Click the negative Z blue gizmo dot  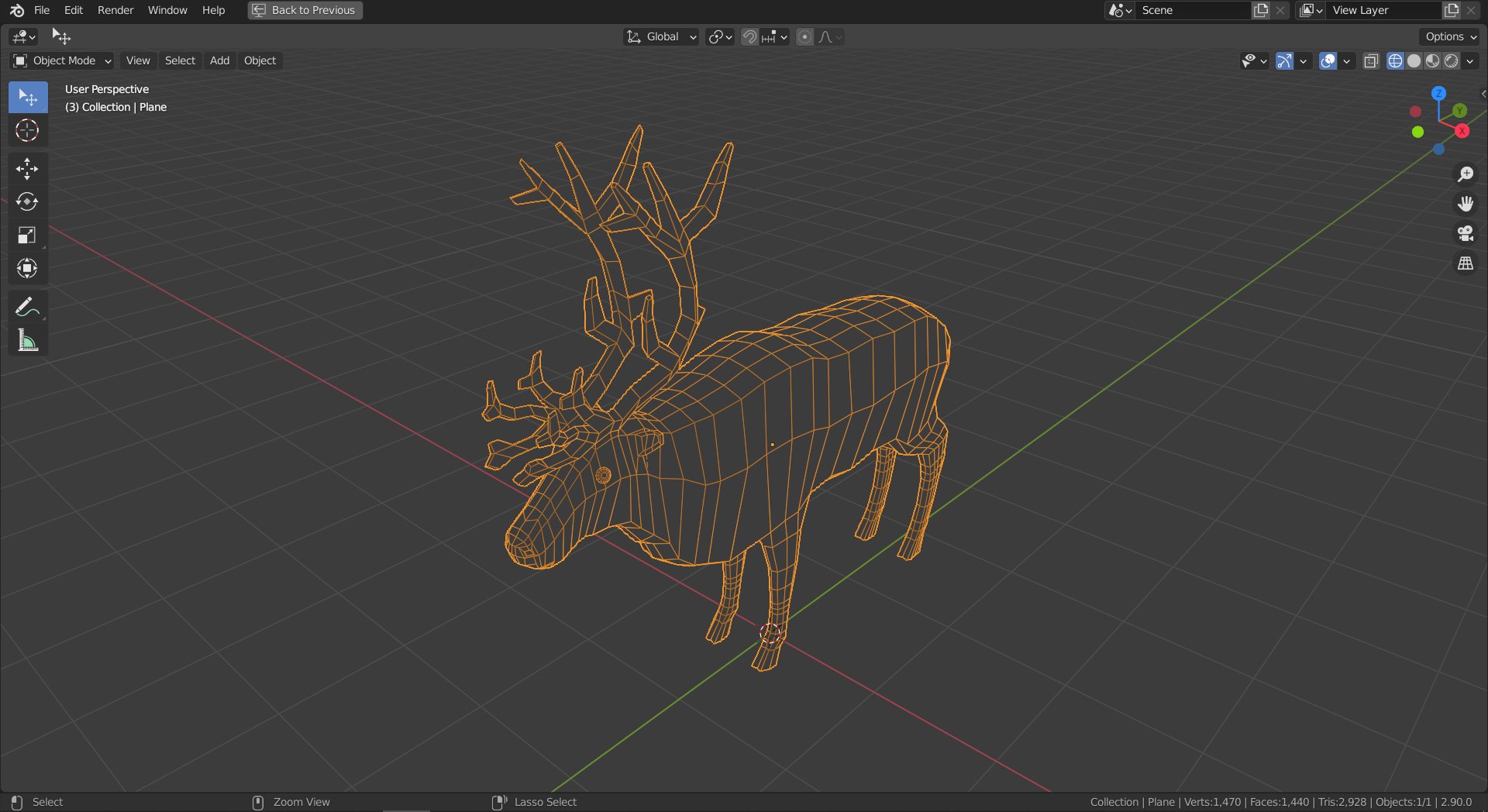coord(1438,149)
